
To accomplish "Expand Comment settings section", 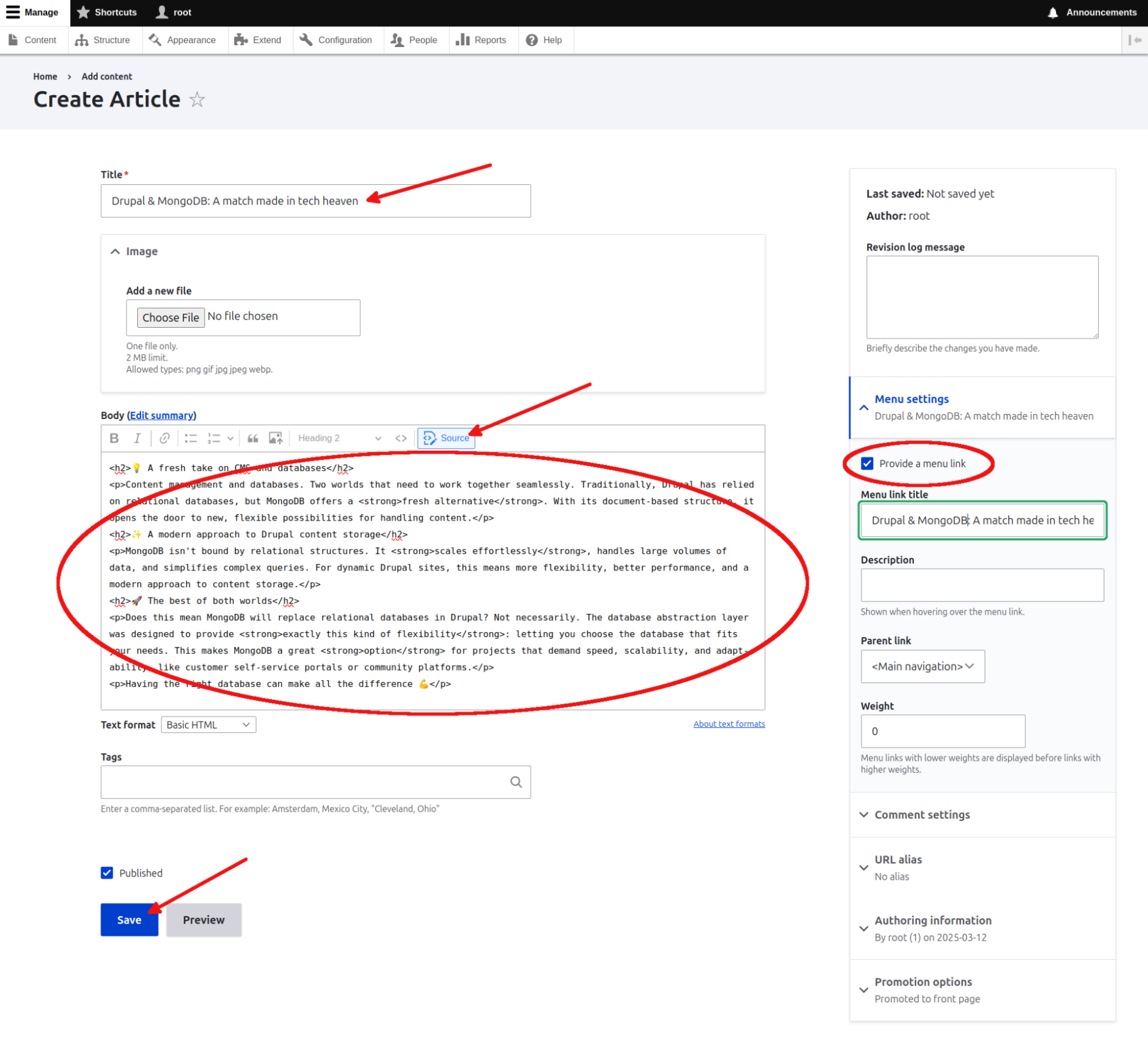I will pos(982,815).
